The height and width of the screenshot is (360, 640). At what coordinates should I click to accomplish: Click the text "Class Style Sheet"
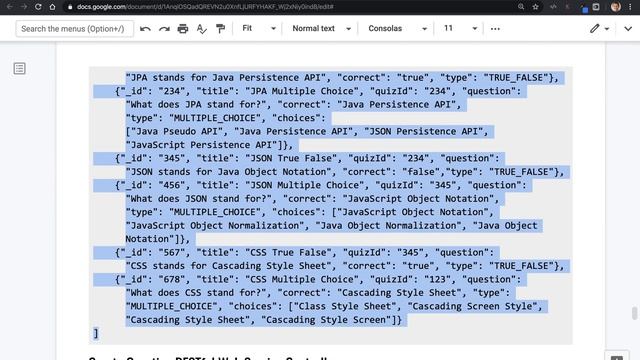click(345, 307)
